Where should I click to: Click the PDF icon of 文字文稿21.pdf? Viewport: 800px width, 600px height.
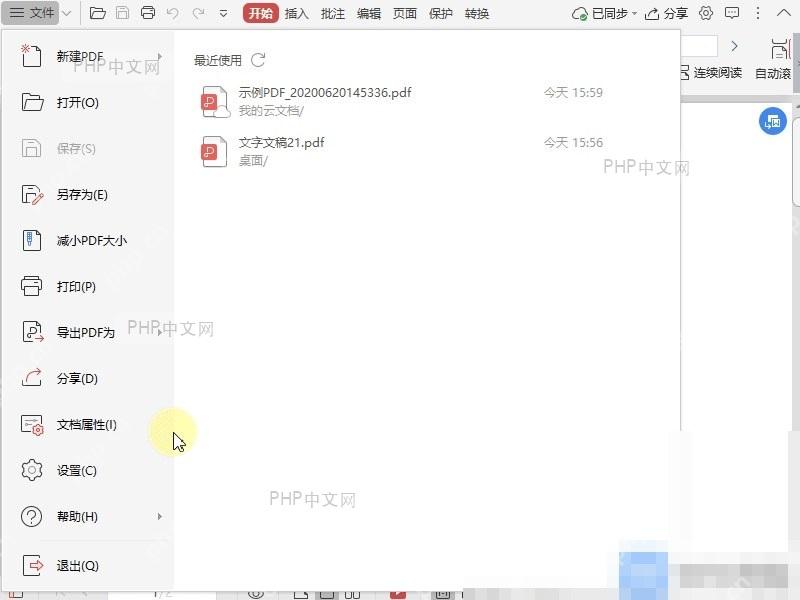pos(214,152)
